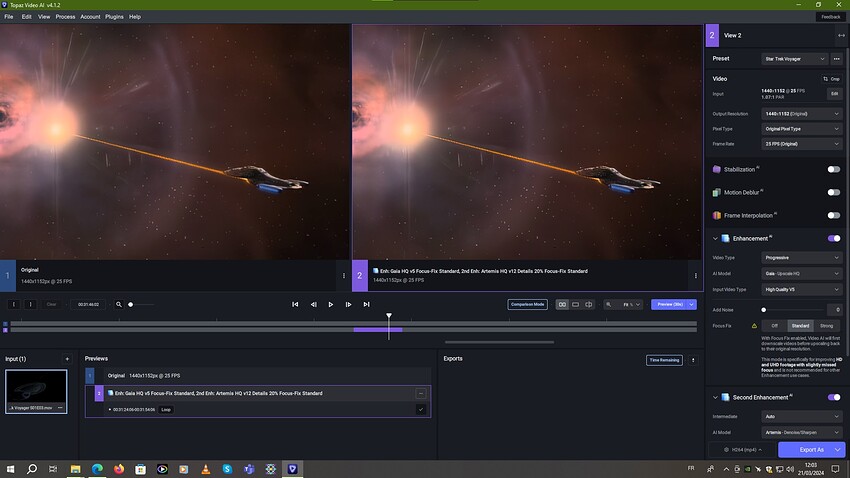Image resolution: width=850 pixels, height=478 pixels.
Task: Set Focus Fix to Strong
Action: point(826,325)
